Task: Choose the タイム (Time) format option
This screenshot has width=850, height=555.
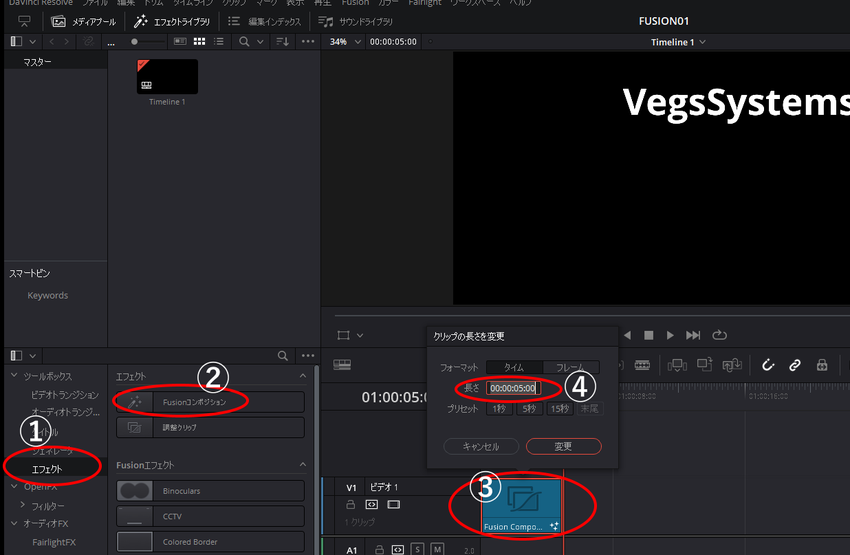Action: [x=514, y=367]
